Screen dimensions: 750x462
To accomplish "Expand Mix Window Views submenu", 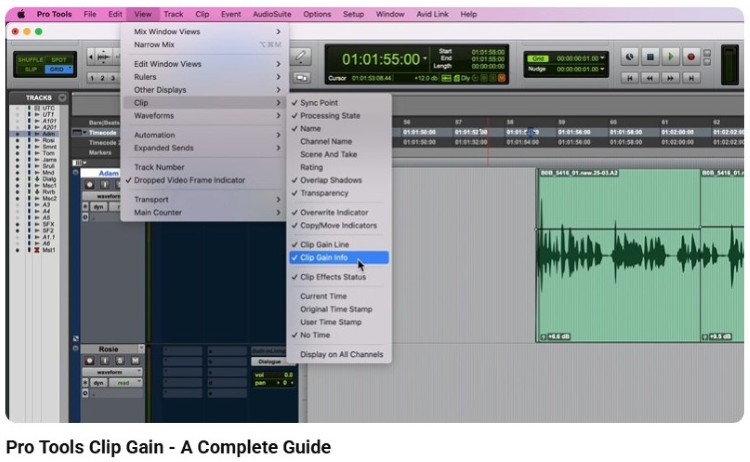I will click(x=204, y=32).
